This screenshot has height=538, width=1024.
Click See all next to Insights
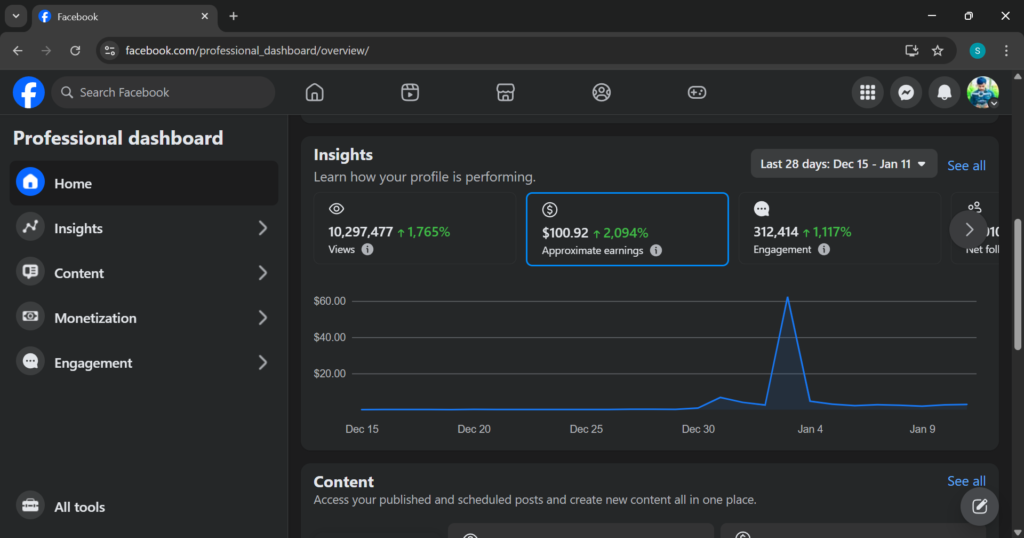966,166
